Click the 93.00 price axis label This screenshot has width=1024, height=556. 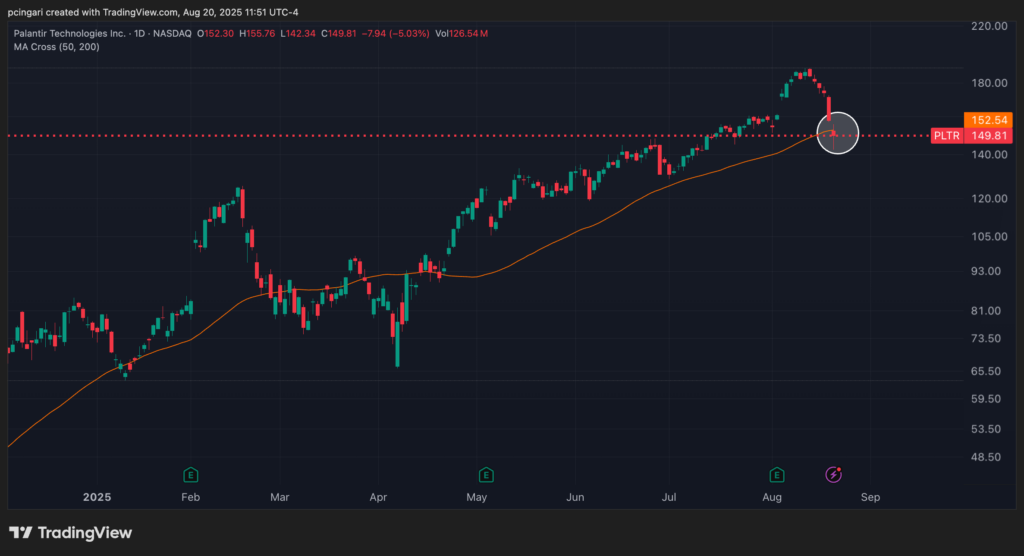click(986, 271)
